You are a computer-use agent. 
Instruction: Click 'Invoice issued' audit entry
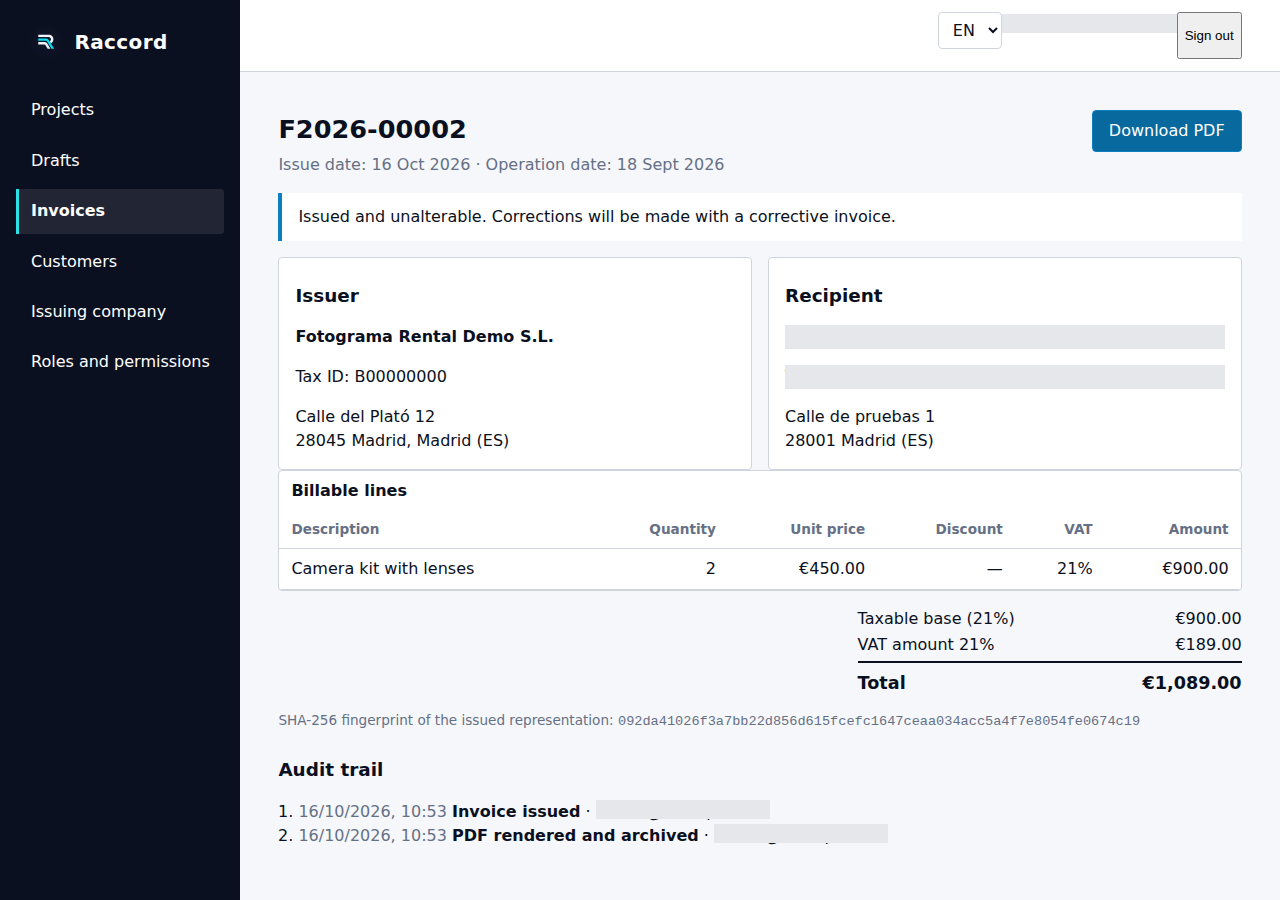tap(516, 812)
